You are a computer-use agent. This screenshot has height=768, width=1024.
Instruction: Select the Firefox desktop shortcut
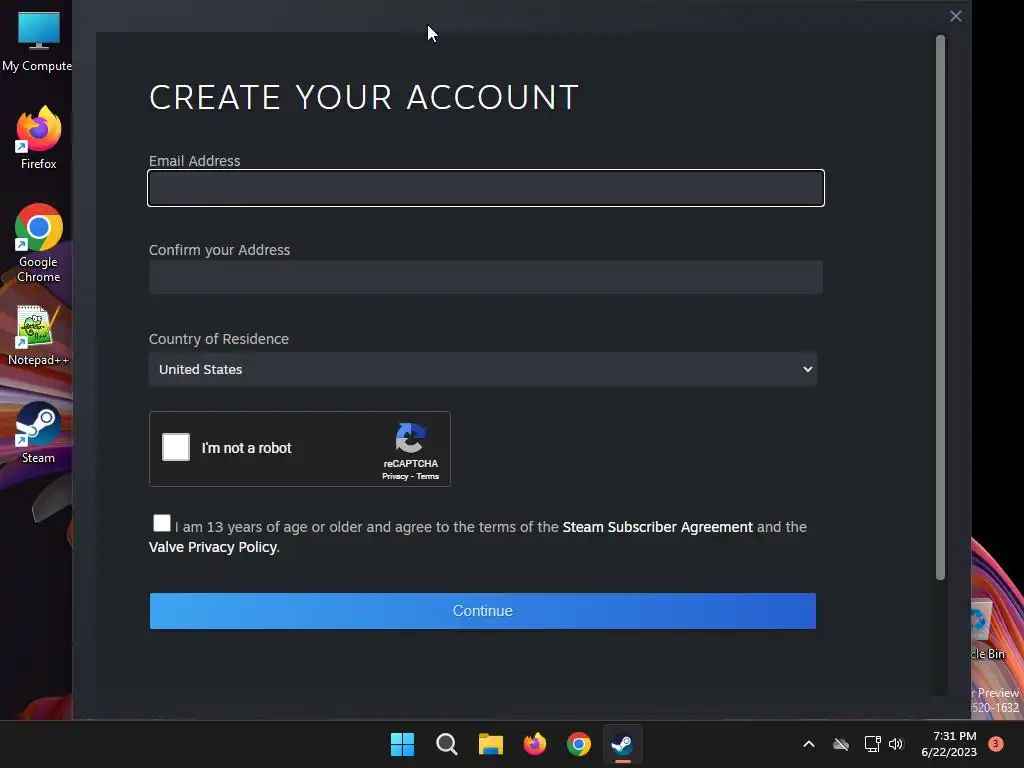38,138
